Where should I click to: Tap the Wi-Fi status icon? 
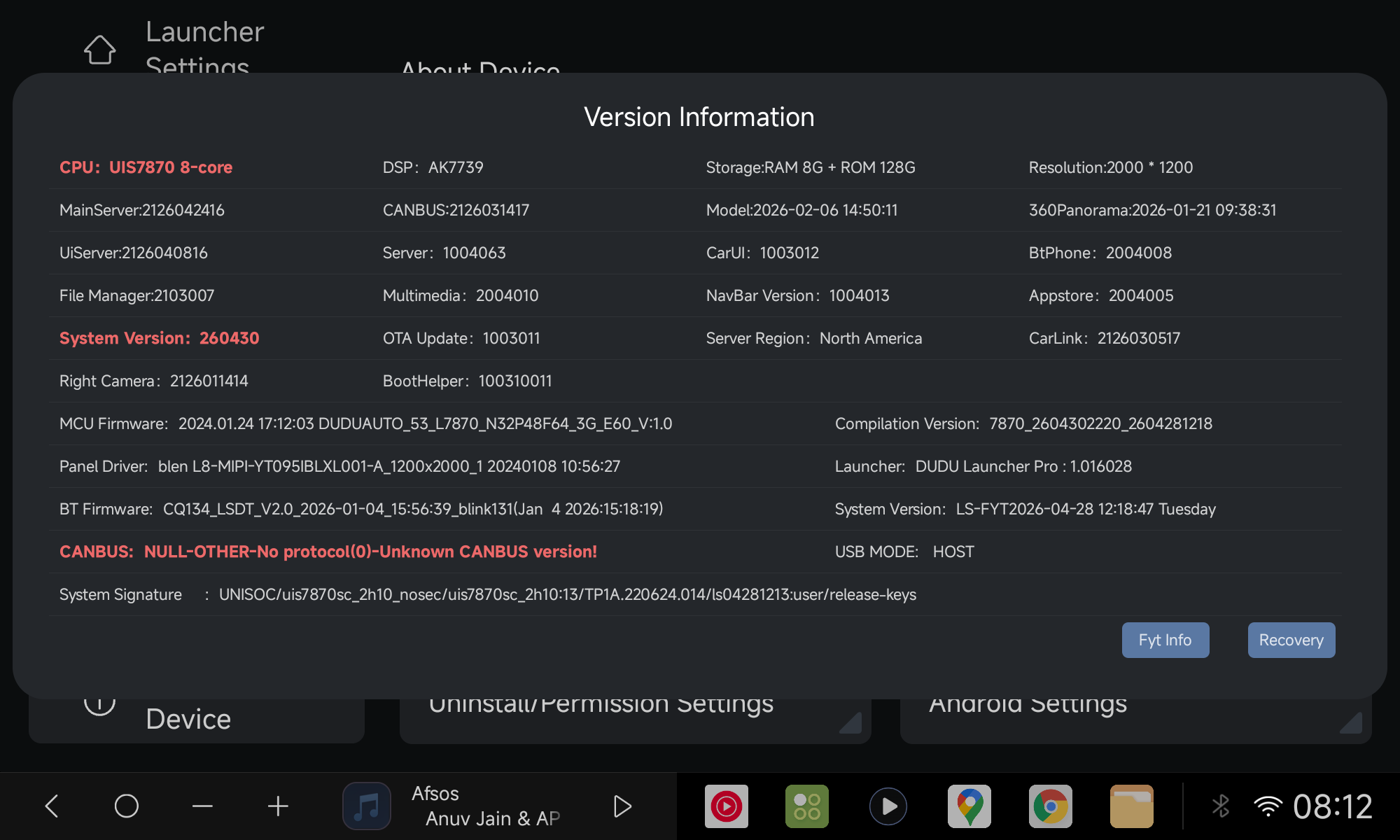click(x=1268, y=806)
